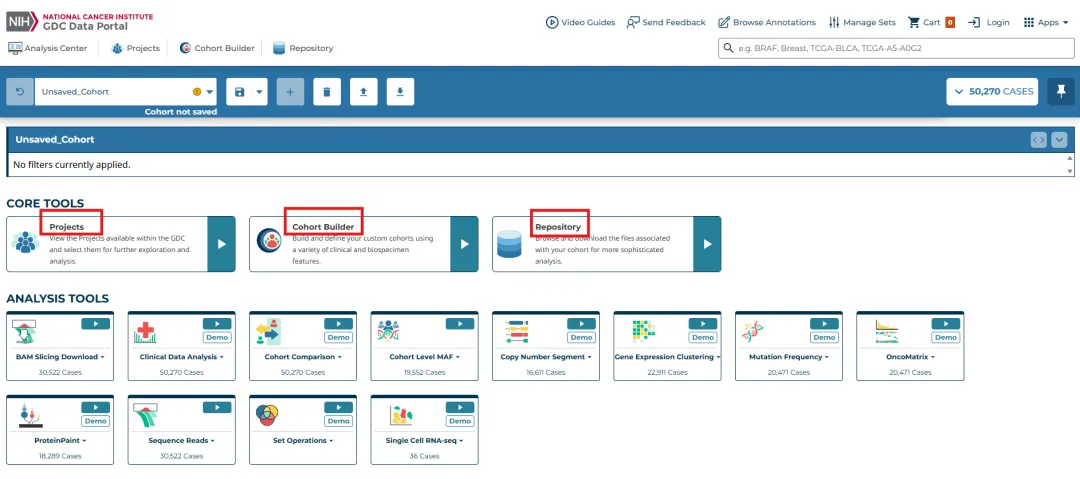Click the Unsaved_Cohort query expression button

(1039, 139)
